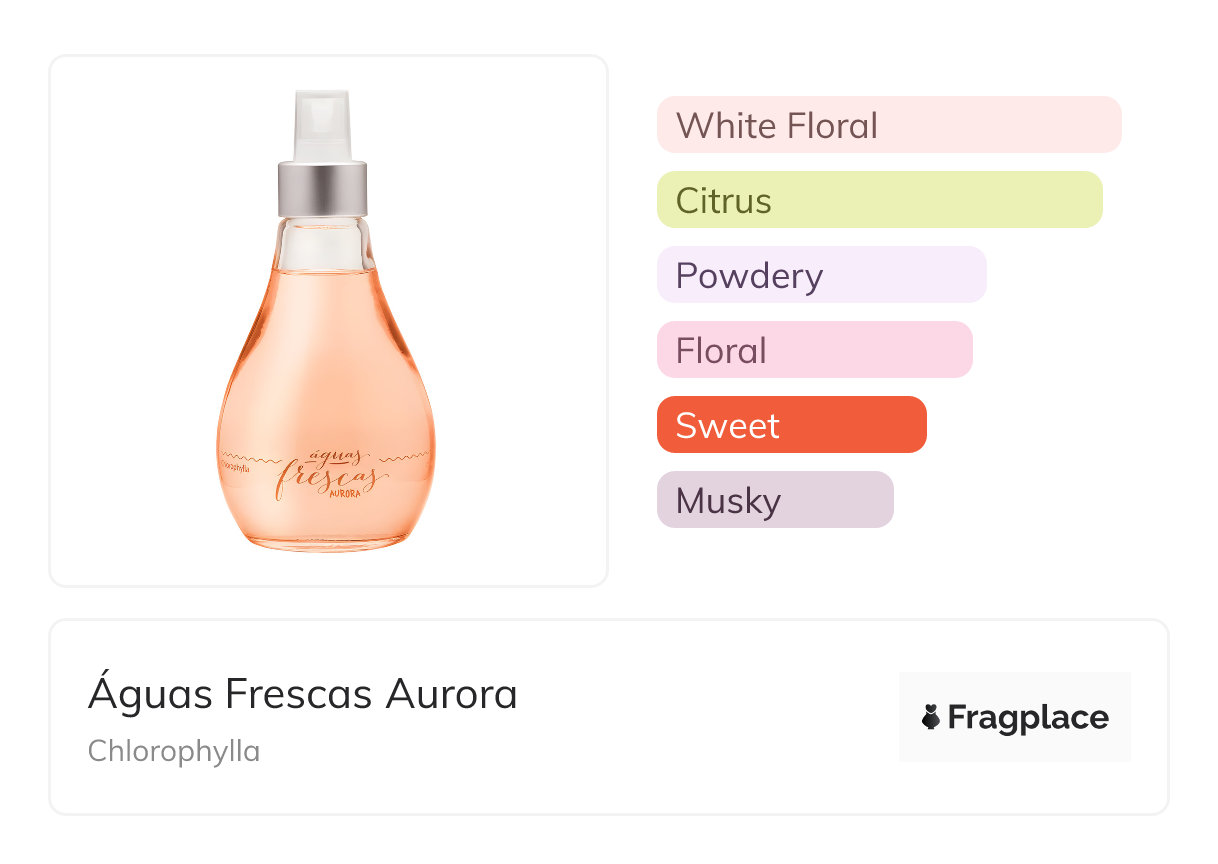Screen dimensions: 1218x864
Task: Click the Fragplace flower logo icon
Action: coord(931,718)
